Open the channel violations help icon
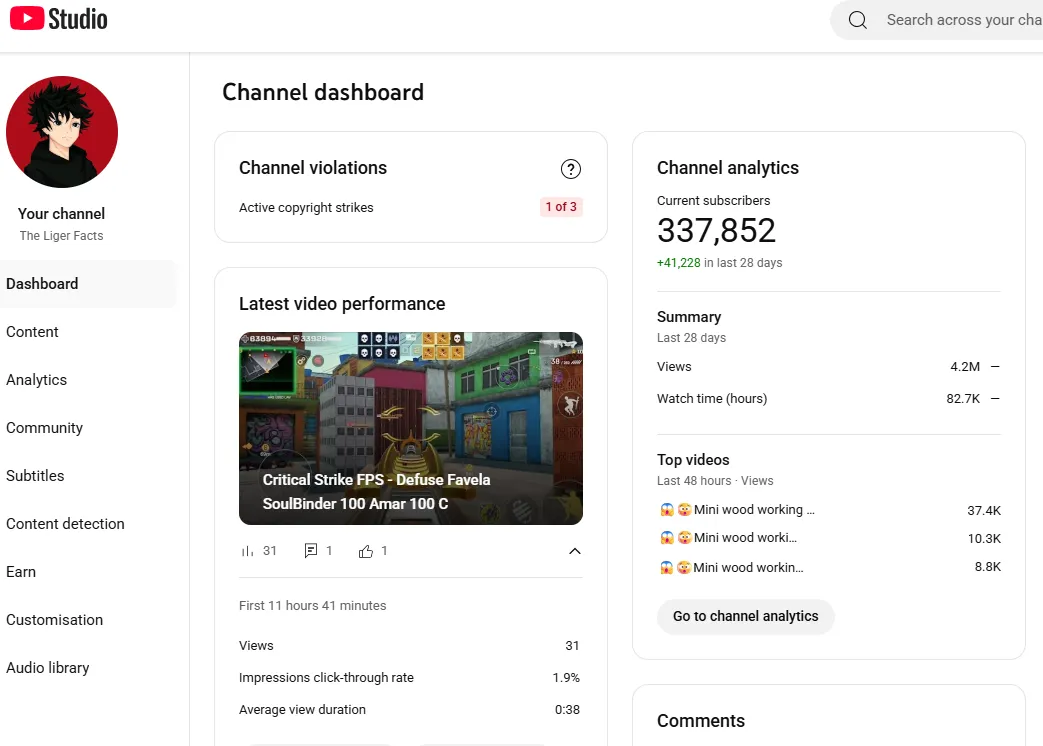Viewport: 1043px width, 746px height. (570, 169)
